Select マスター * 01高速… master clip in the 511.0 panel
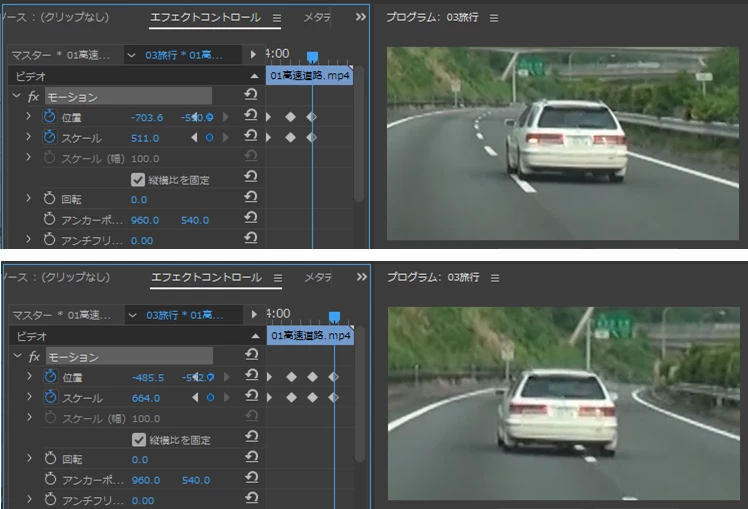Screen dimensions: 748x509 (61, 55)
